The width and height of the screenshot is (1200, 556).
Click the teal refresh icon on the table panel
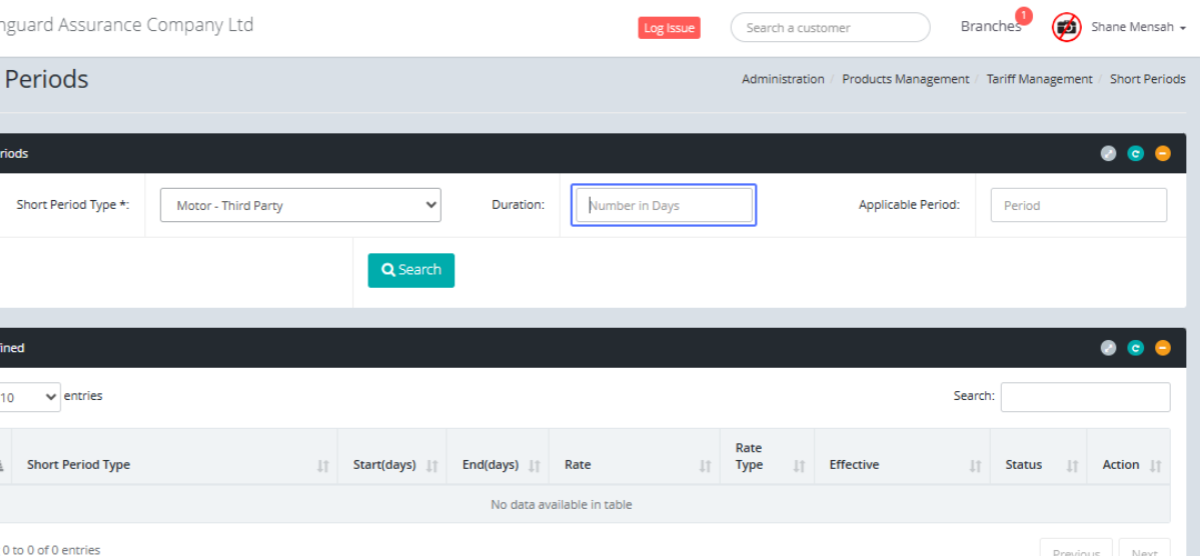(1135, 348)
